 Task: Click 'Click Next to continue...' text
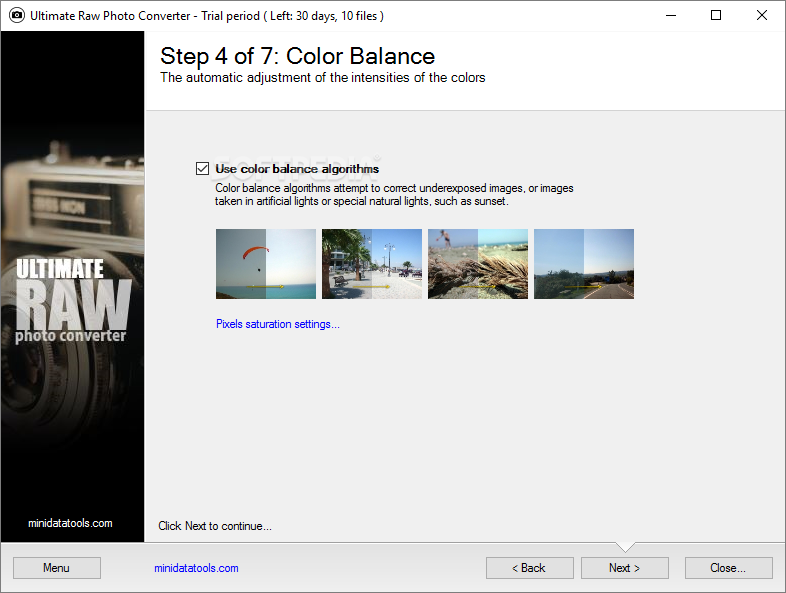point(215,526)
